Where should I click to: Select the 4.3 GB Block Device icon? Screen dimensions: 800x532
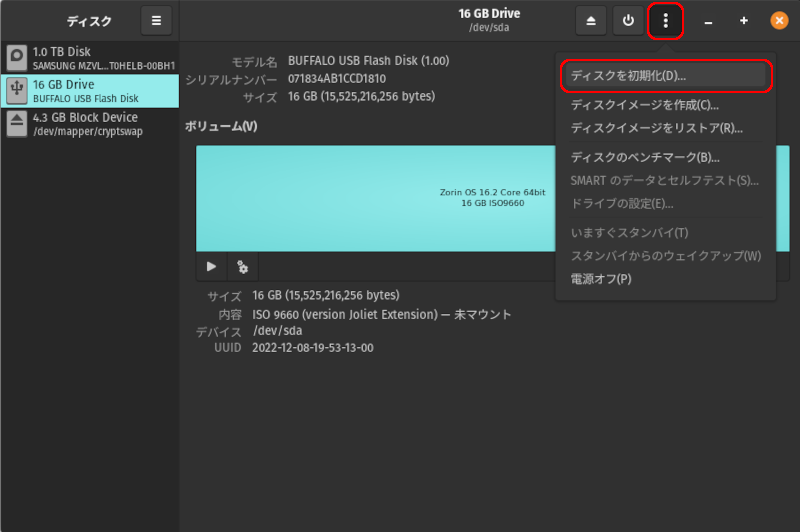coord(17,123)
